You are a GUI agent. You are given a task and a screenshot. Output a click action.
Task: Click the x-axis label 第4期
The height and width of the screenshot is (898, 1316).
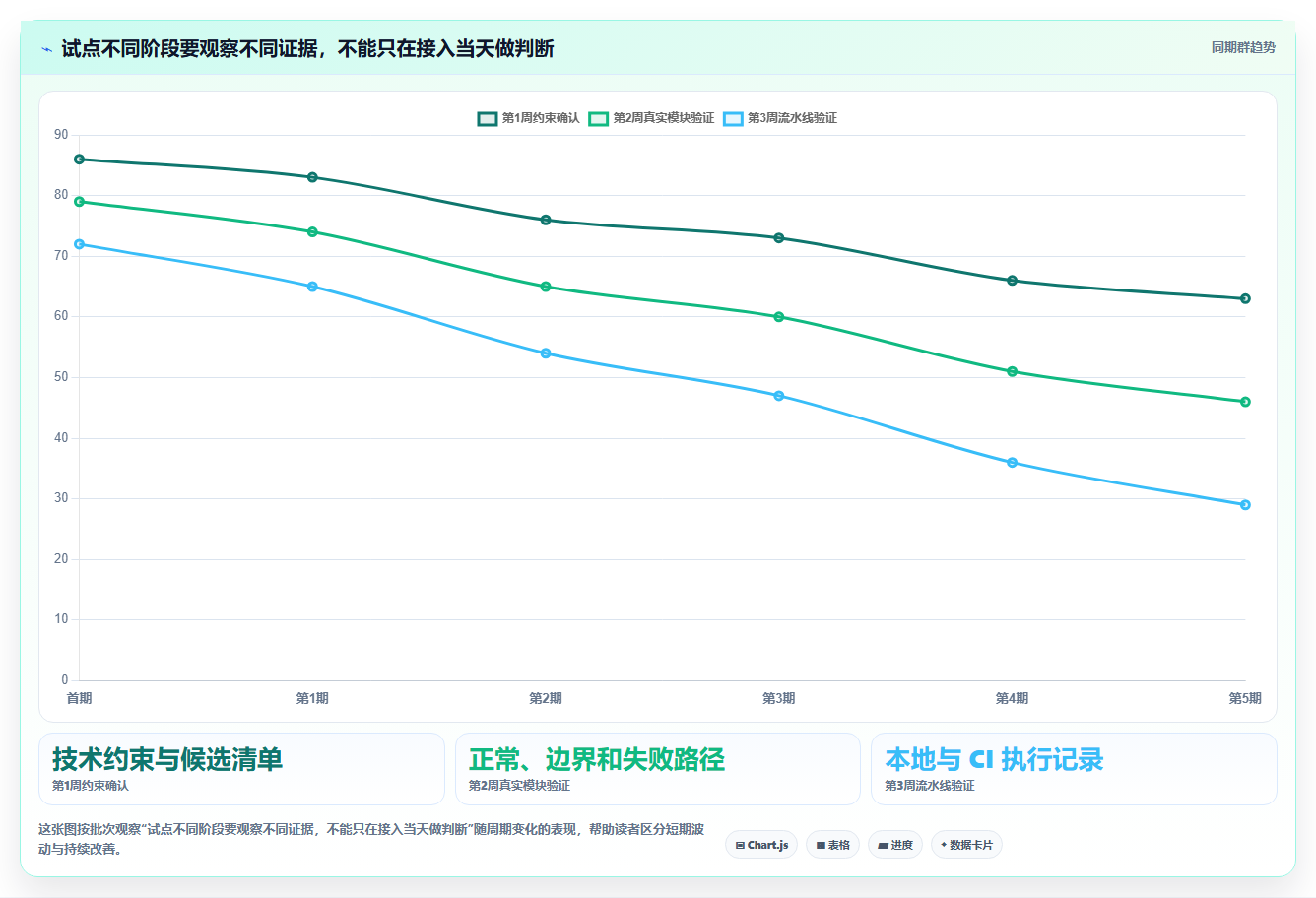[1012, 698]
